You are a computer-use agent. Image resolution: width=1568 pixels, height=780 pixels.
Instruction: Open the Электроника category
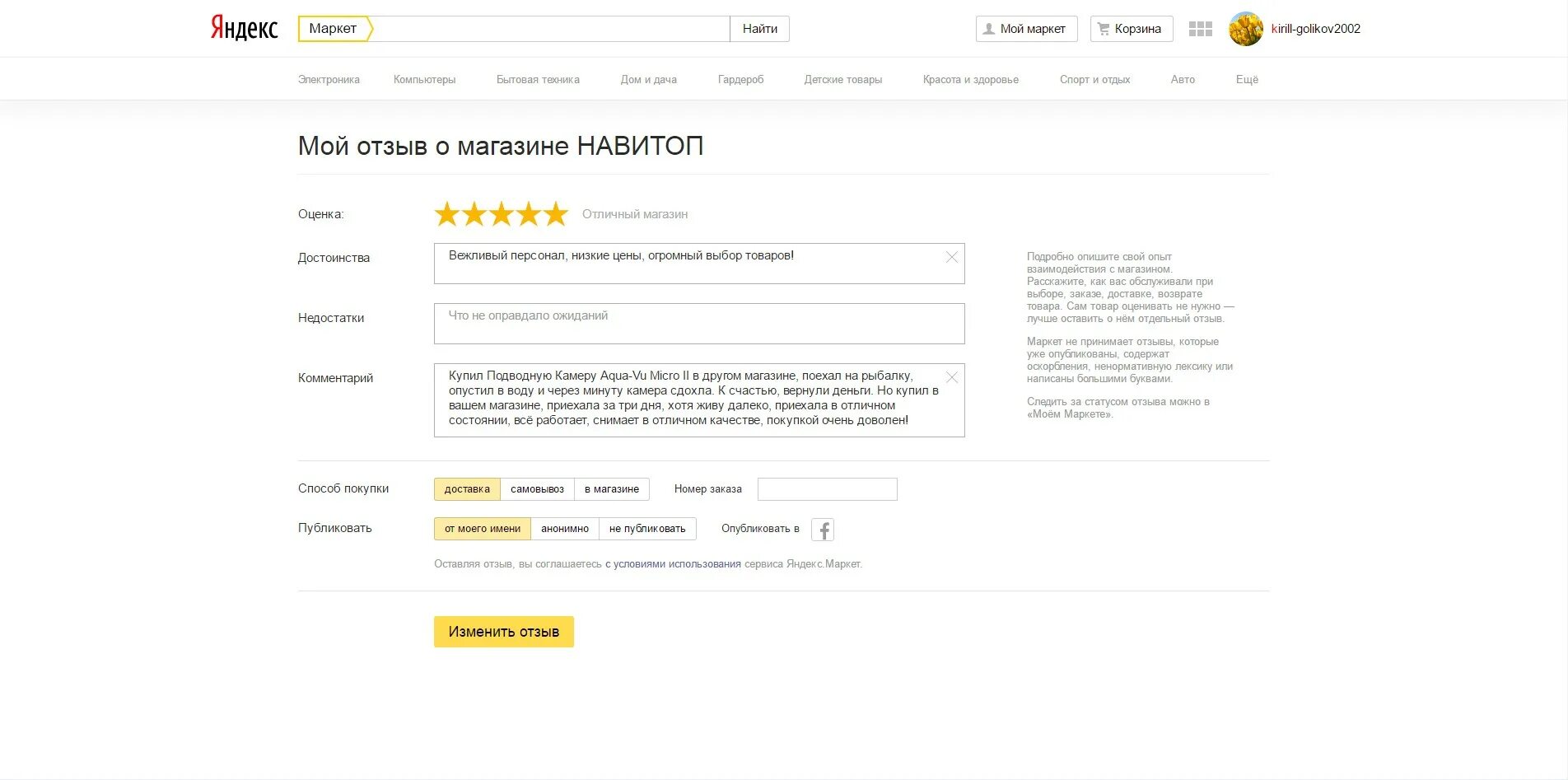(329, 80)
